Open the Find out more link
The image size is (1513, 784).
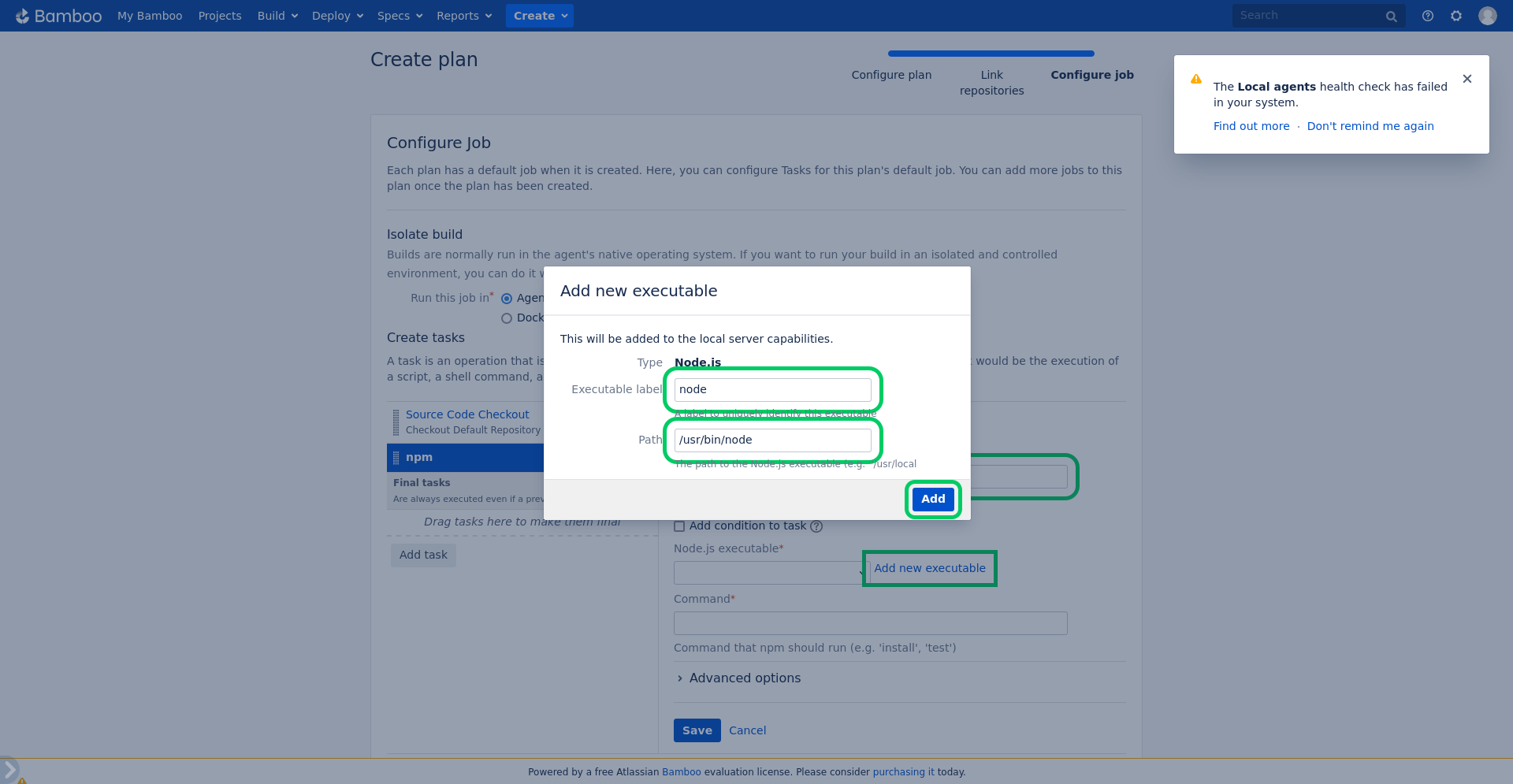tap(1251, 126)
